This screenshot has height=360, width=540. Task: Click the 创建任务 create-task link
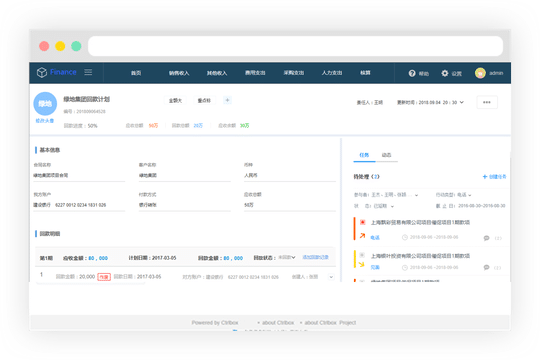[x=495, y=177]
